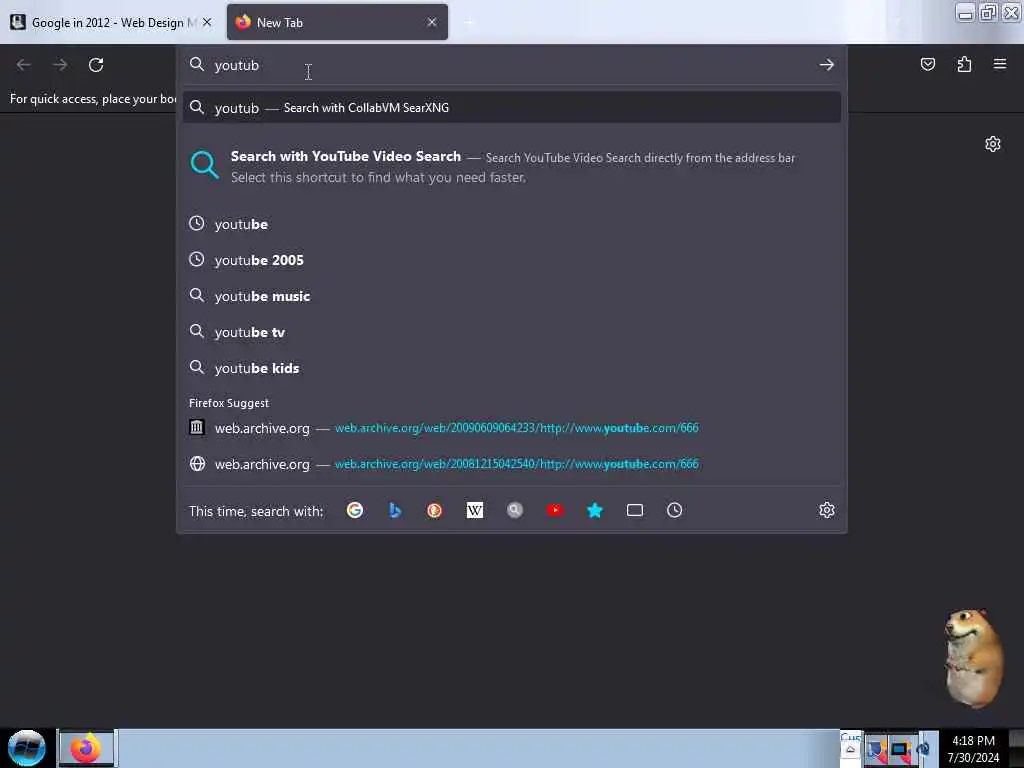Click the taskbar clock showing 4:18 PM
The height and width of the screenshot is (768, 1024).
[973, 749]
